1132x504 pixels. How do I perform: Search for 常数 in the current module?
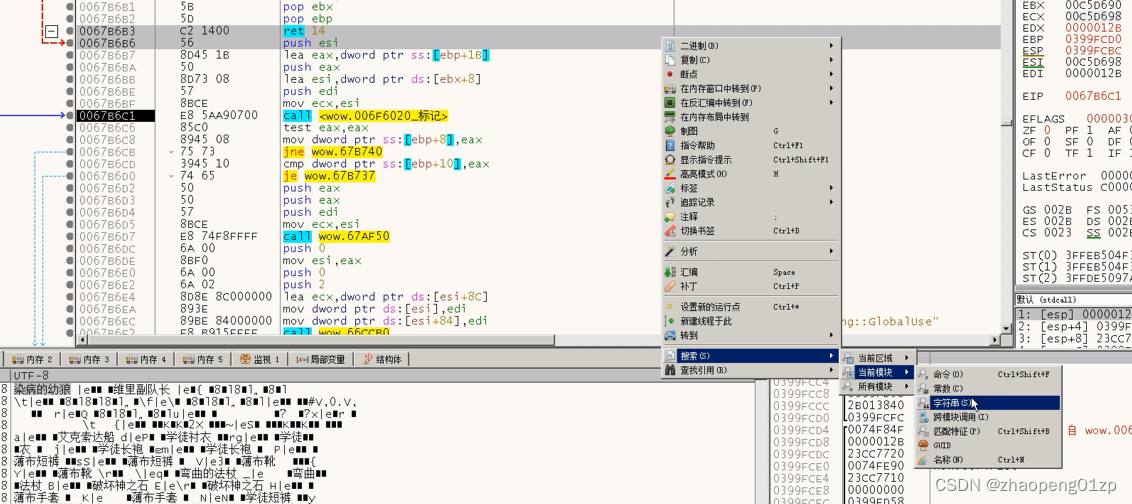point(988,388)
